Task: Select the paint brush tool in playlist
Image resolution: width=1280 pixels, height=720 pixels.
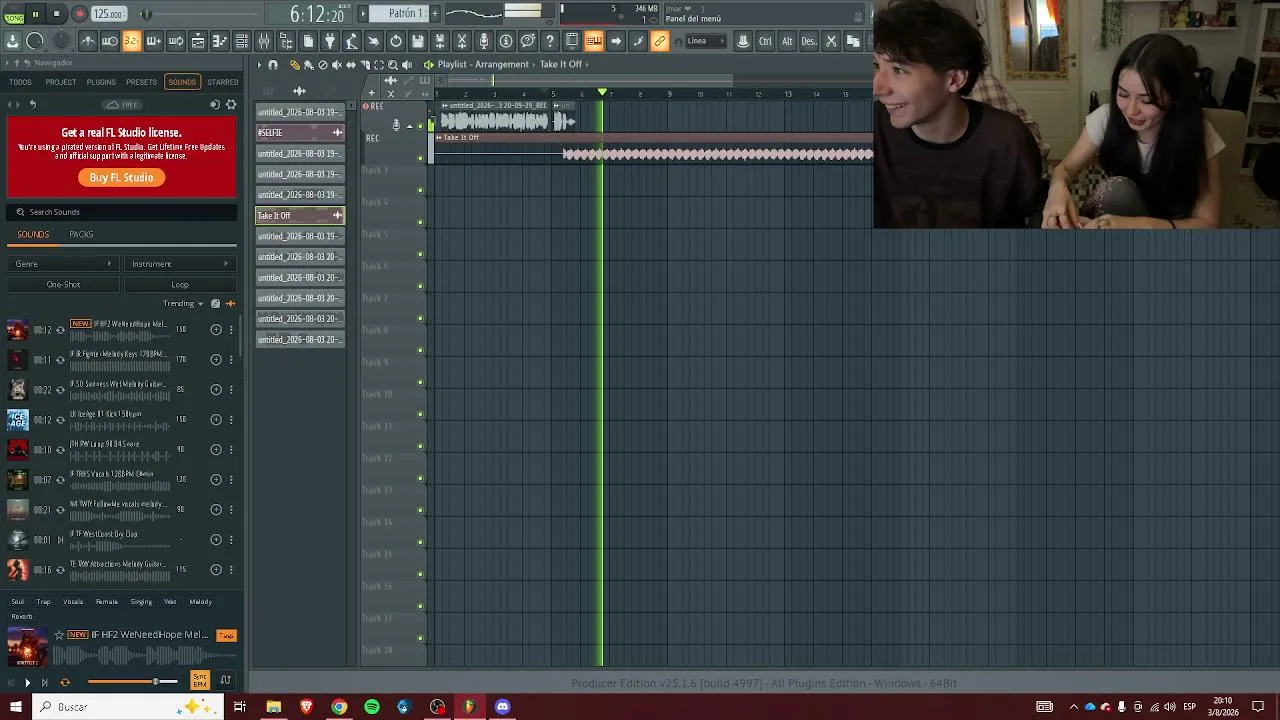Action: [308, 64]
